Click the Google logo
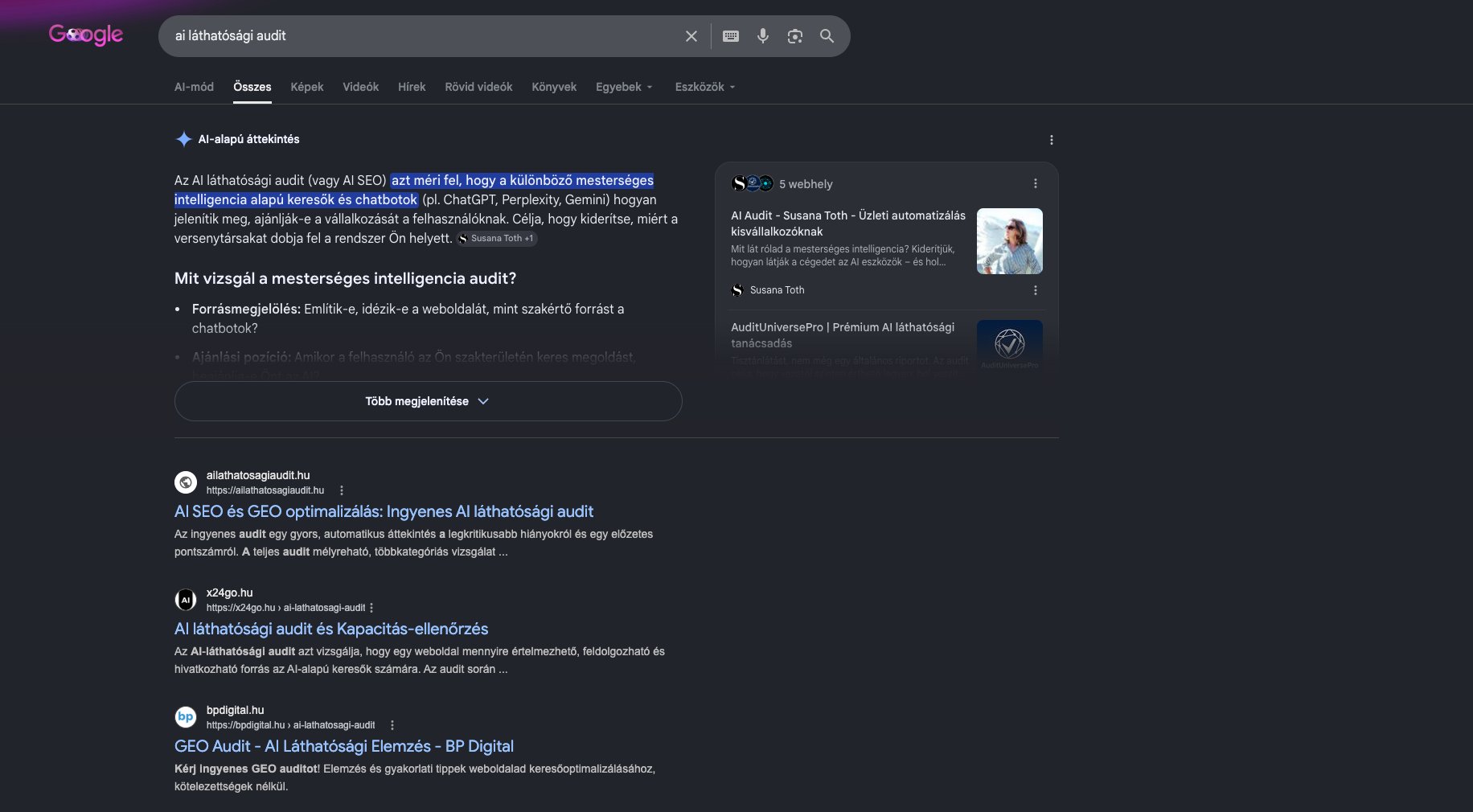 pyautogui.click(x=86, y=35)
